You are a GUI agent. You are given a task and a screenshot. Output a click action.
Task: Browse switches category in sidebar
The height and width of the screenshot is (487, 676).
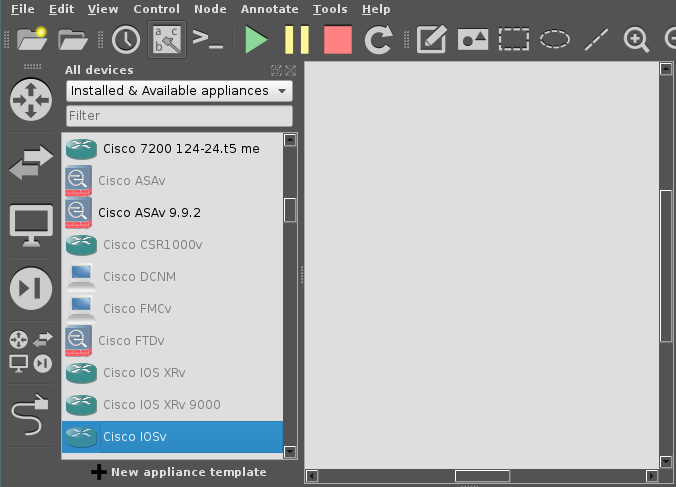(x=31, y=162)
